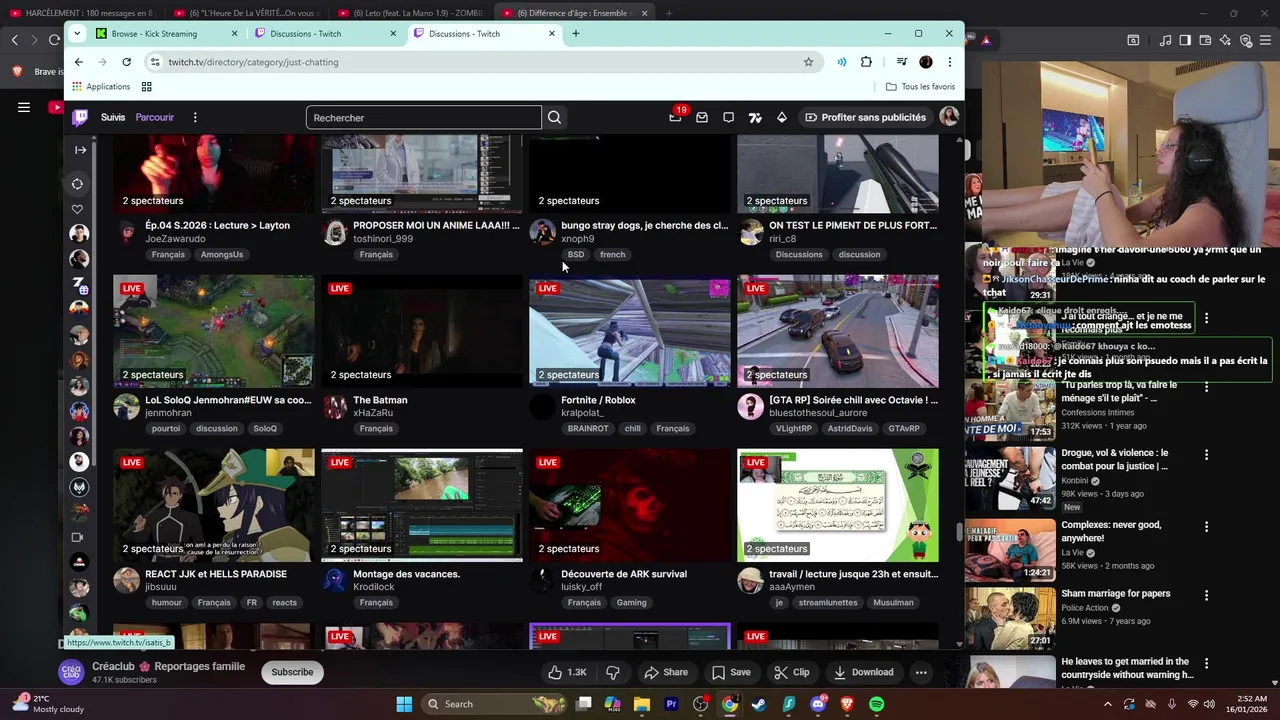1280x720 pixels.
Task: Open the Twitch home logo
Action: click(x=80, y=117)
